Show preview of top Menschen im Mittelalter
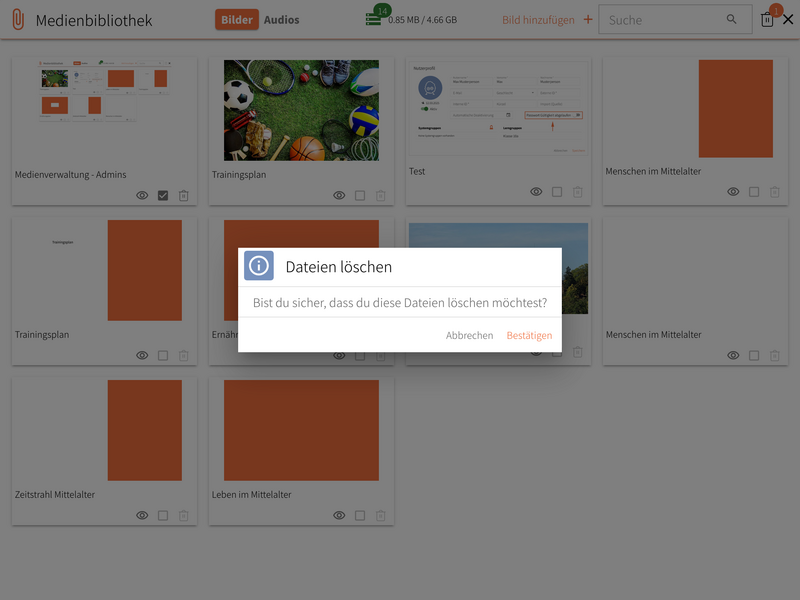800x600 pixels. pos(733,192)
